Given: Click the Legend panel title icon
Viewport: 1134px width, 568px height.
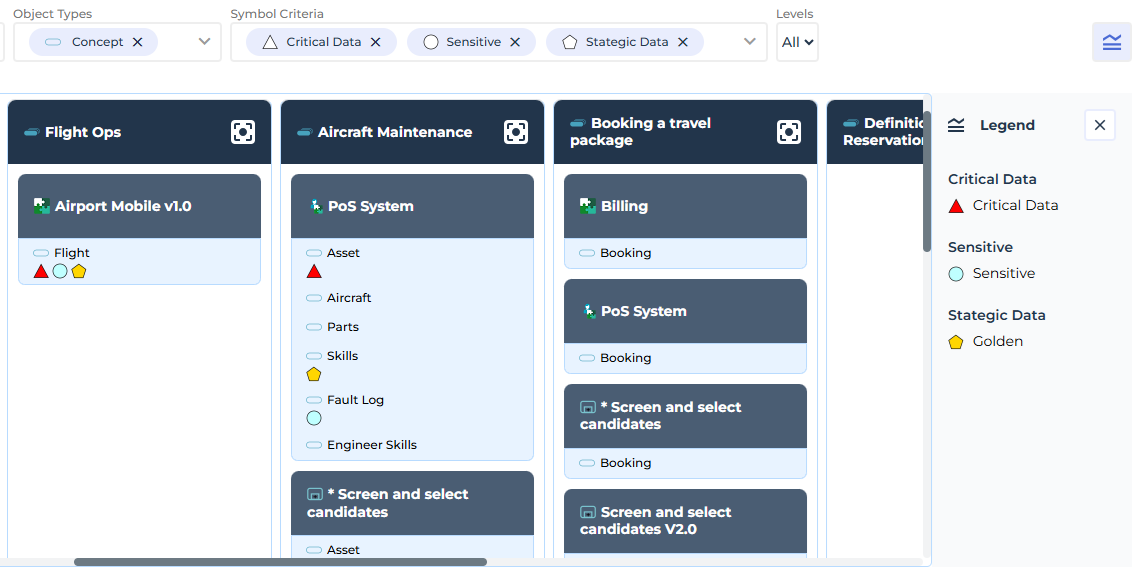Looking at the screenshot, I should [x=956, y=126].
